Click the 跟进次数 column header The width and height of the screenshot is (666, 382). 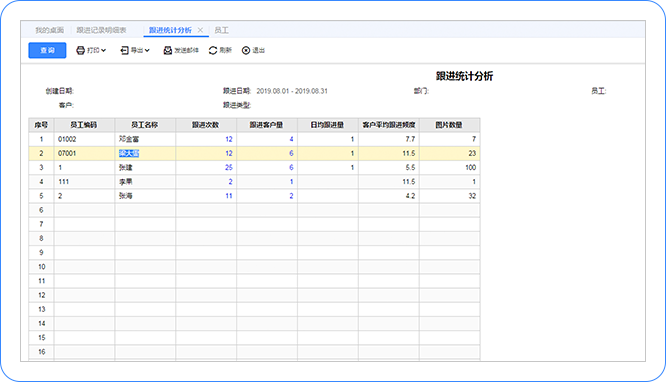click(206, 125)
